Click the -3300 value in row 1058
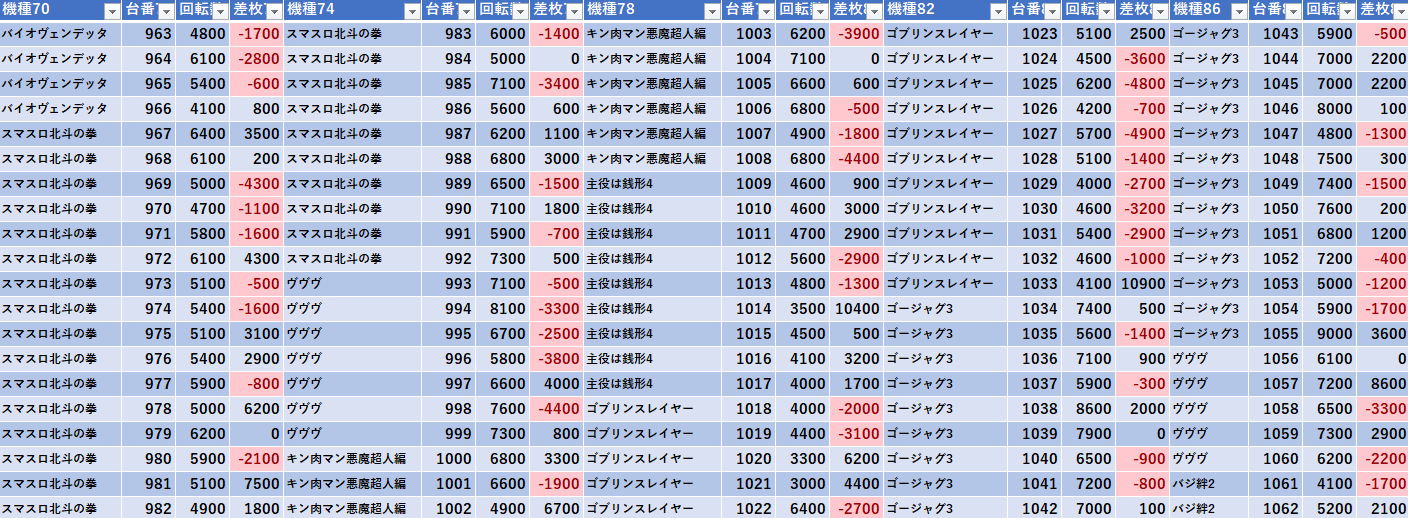The image size is (1408, 518). pyautogui.click(x=1383, y=409)
